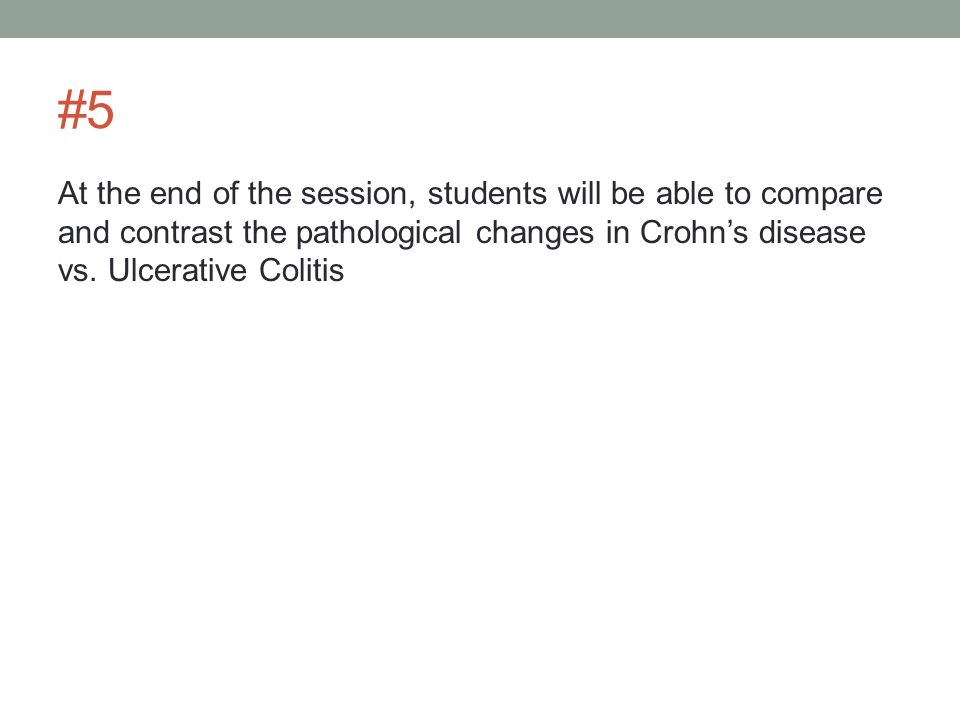This screenshot has height=720, width=960.
Task: Click the word "Colitis" in last line
Action: coord(301,270)
